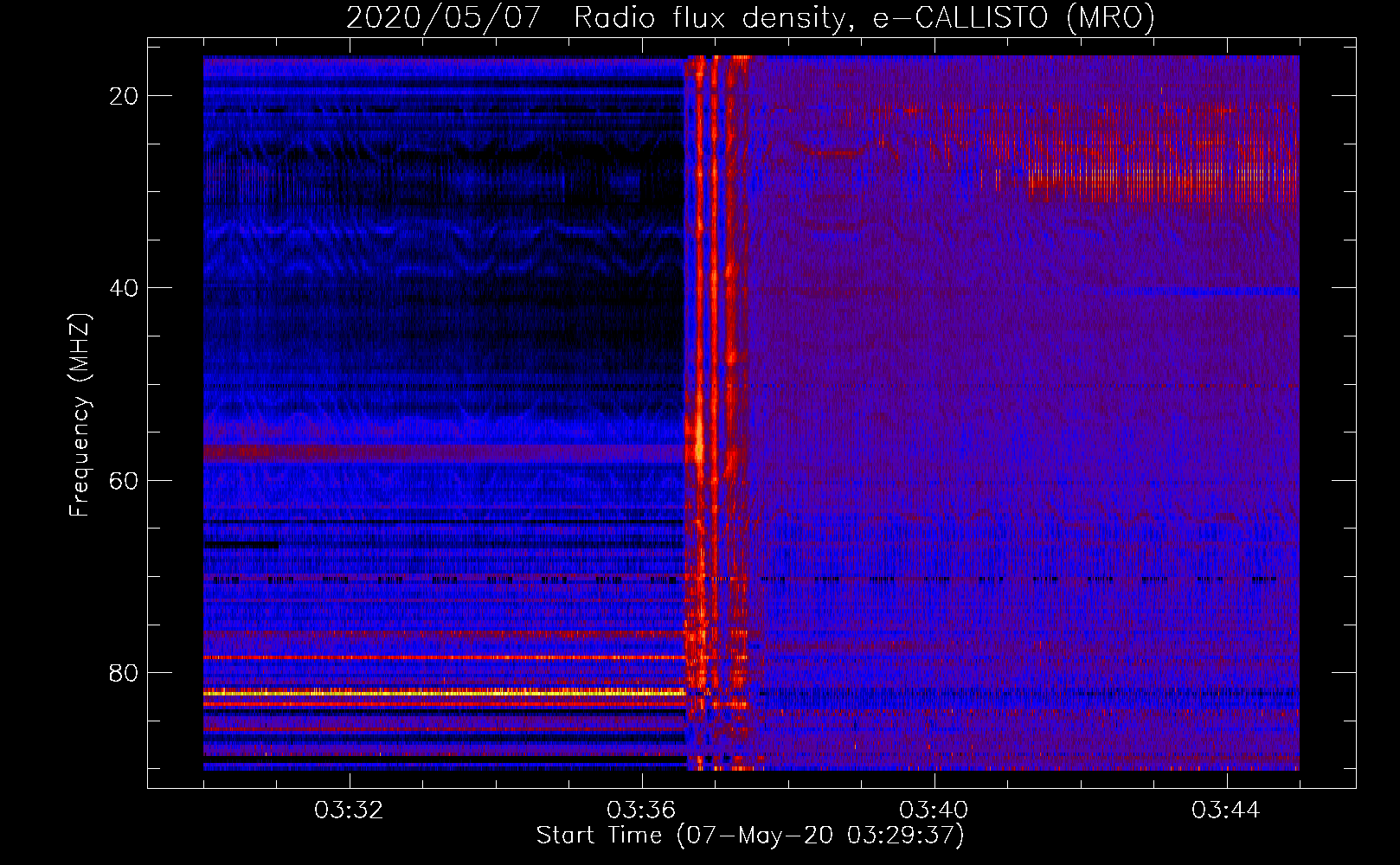Viewport: 1400px width, 865px height.
Task: Click the plot title mentioning e-CALLISTO (MRO)
Action: 750,17
